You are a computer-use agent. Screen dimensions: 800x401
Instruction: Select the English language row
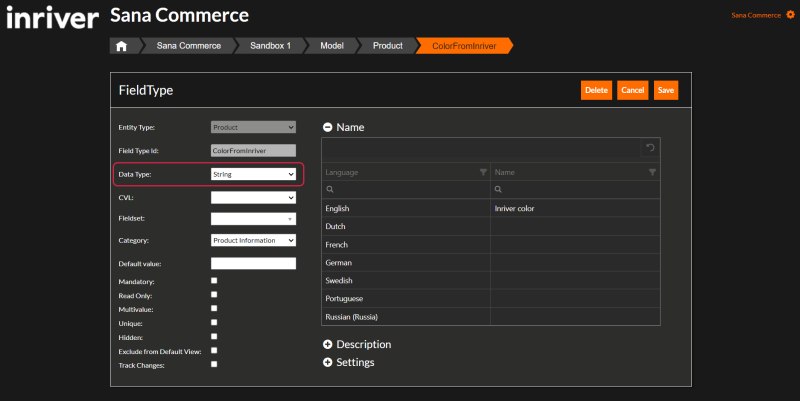click(x=491, y=208)
